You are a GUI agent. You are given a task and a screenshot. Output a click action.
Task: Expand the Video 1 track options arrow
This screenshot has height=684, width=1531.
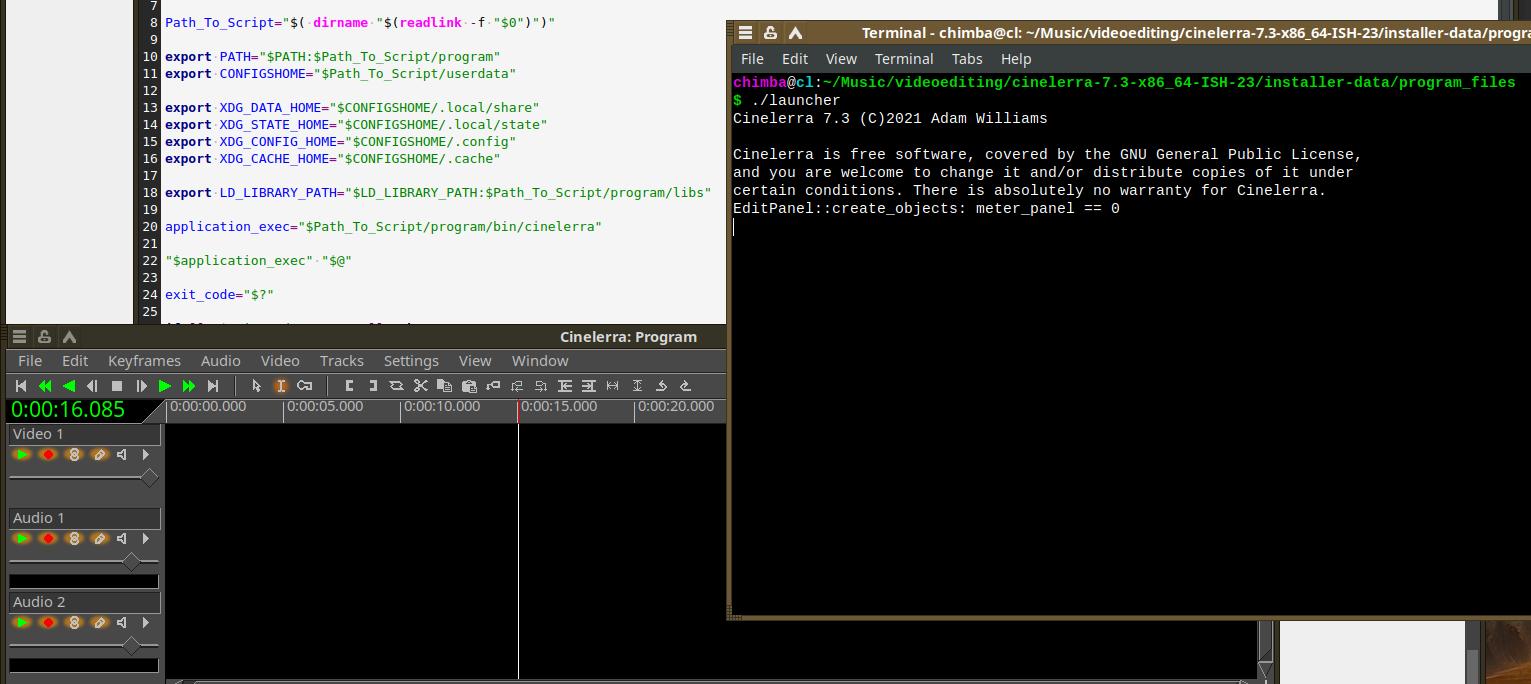coord(146,455)
